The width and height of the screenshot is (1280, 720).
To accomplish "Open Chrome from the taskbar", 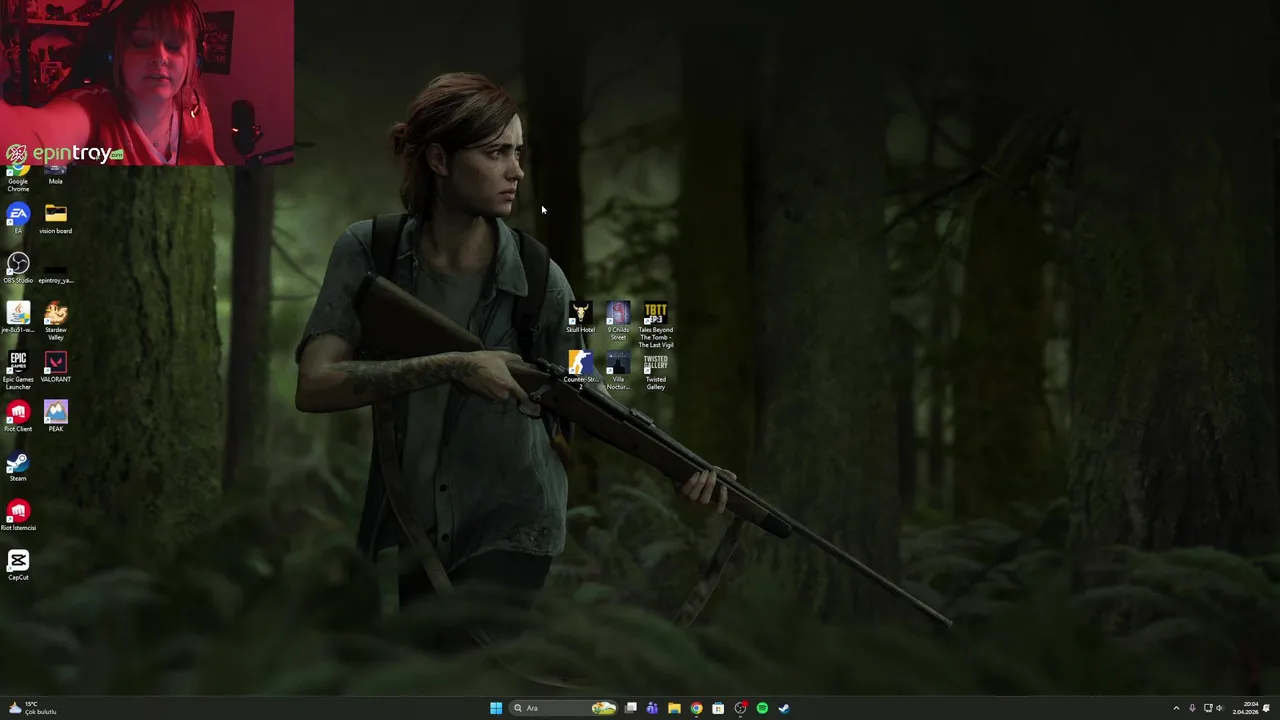I will point(696,708).
